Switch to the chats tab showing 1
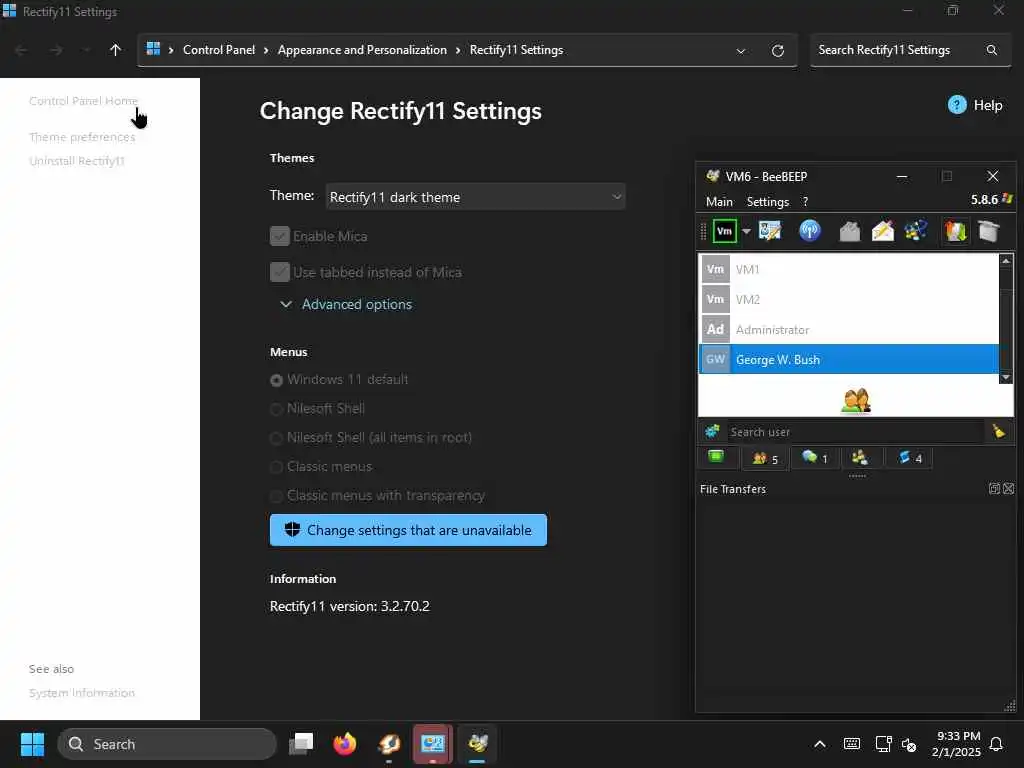Screen dimensions: 1024x768 pyautogui.click(x=814, y=458)
